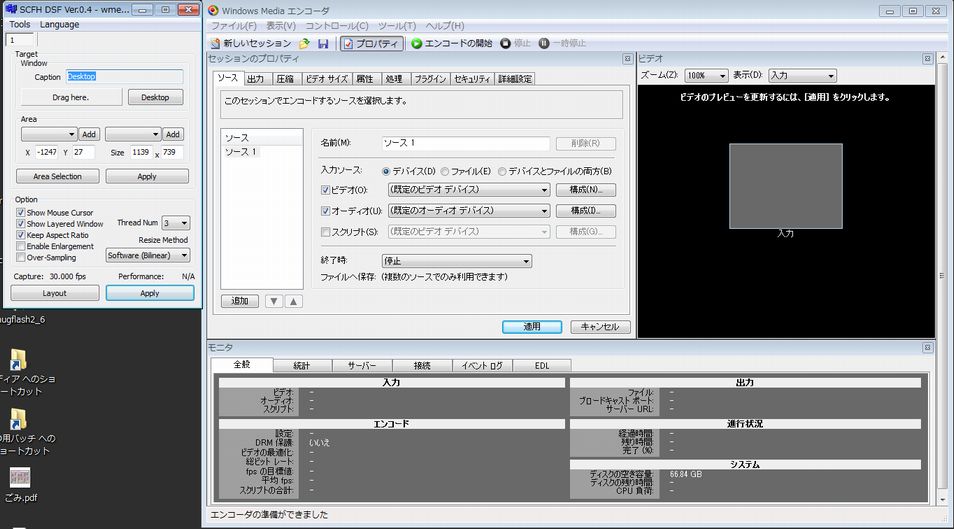Screen dimensions: 954x529
Task: Click Add (追加) source button
Action: (240, 301)
